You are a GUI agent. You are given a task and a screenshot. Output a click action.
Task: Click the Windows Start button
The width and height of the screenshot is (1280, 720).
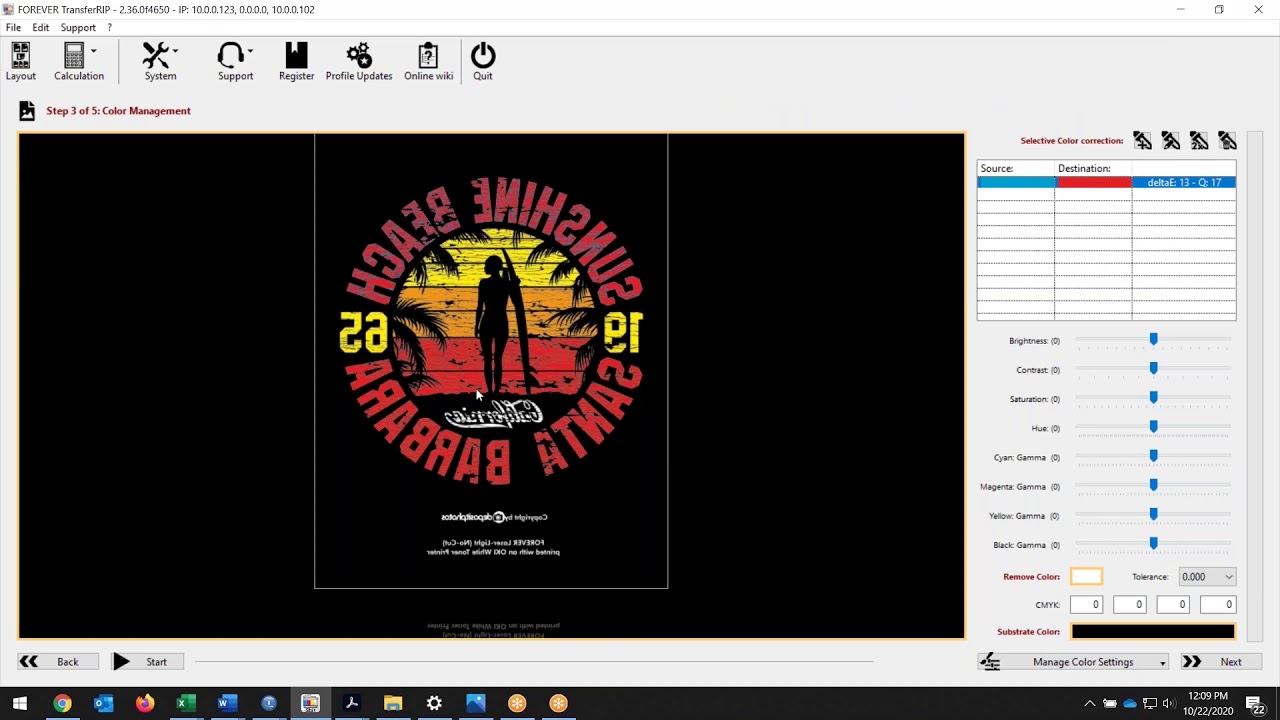[x=20, y=703]
